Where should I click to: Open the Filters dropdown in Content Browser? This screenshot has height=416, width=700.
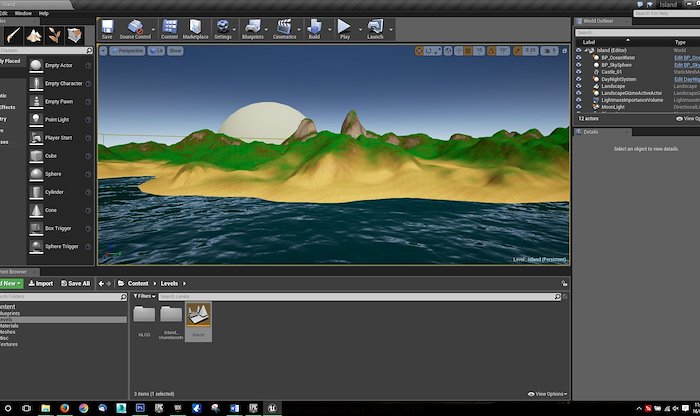click(144, 296)
